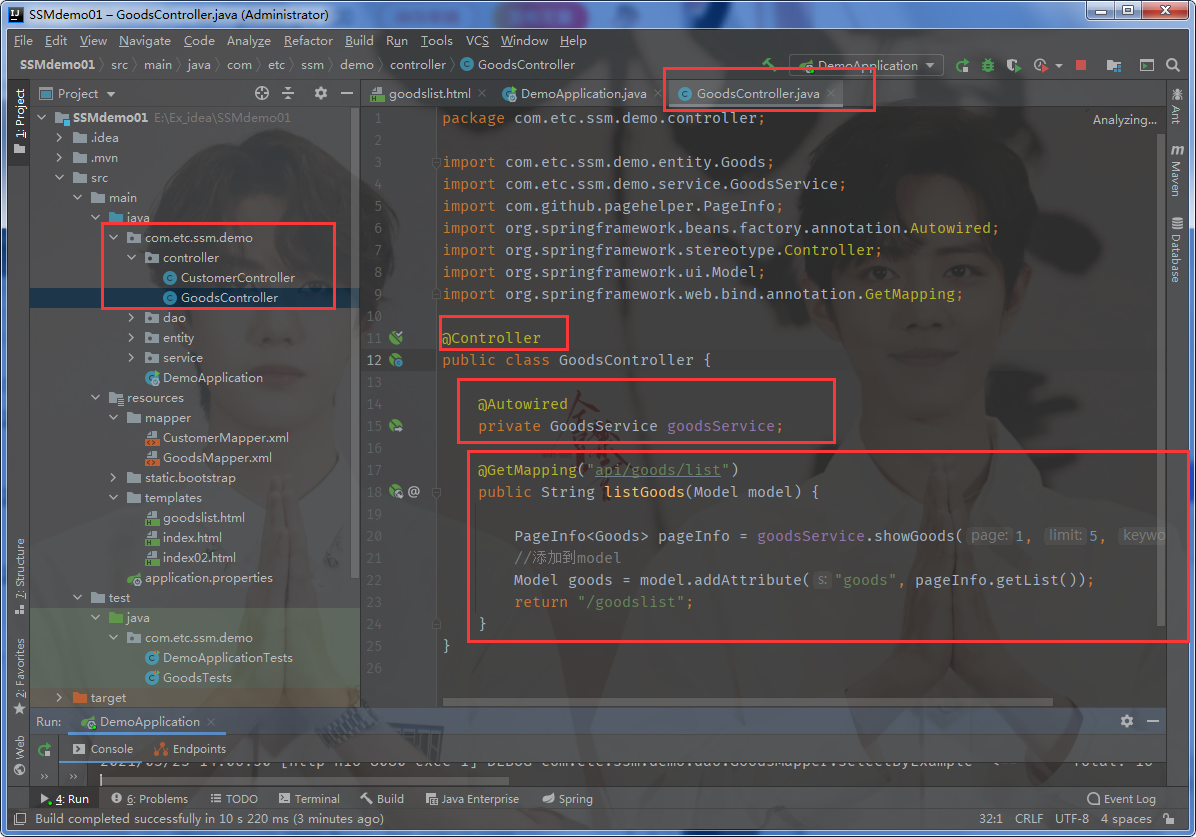The image size is (1196, 837).
Task: Show the Problems view from the status bar
Action: [150, 798]
